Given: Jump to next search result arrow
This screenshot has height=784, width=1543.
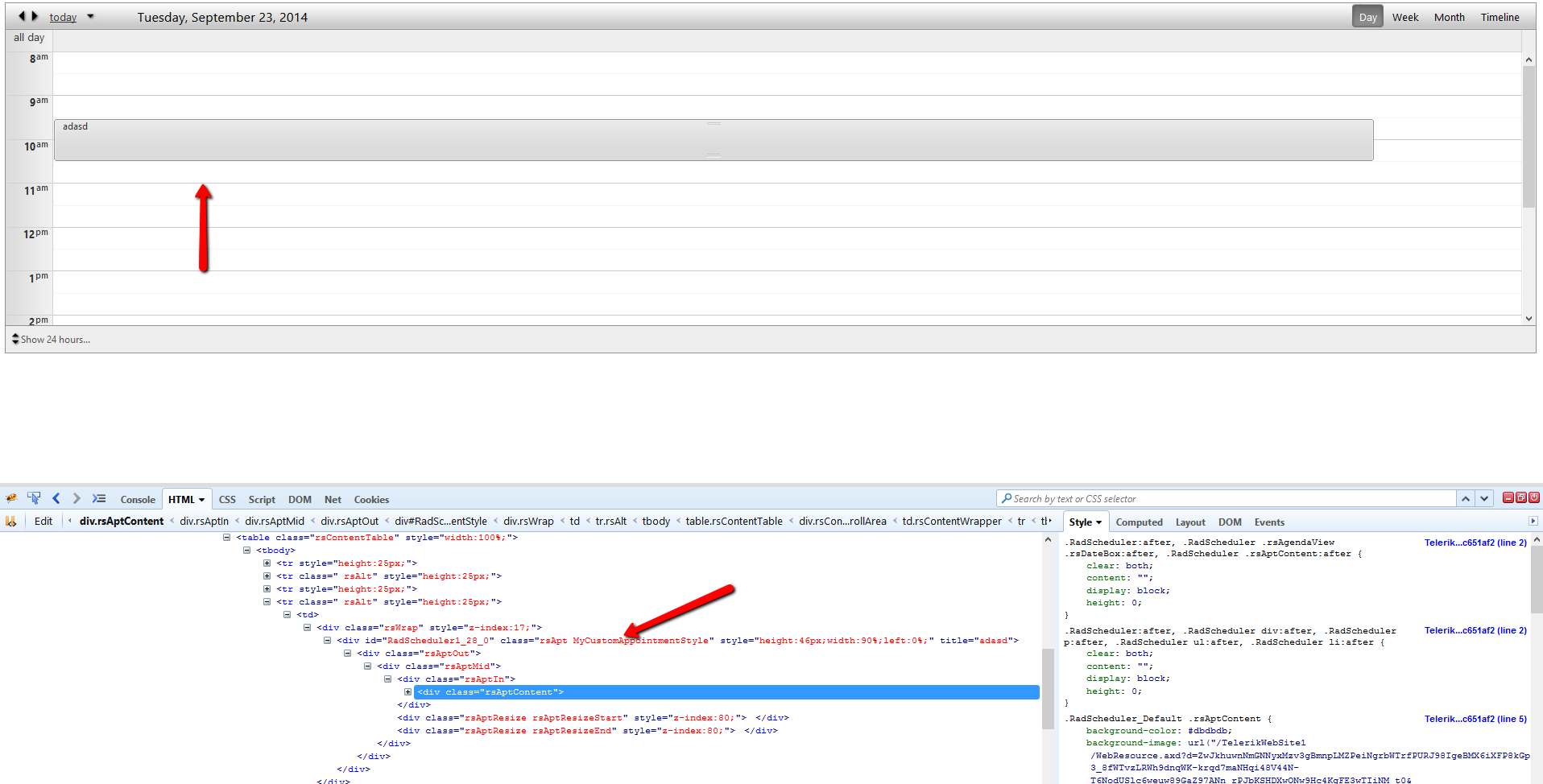Looking at the screenshot, I should point(1484,499).
